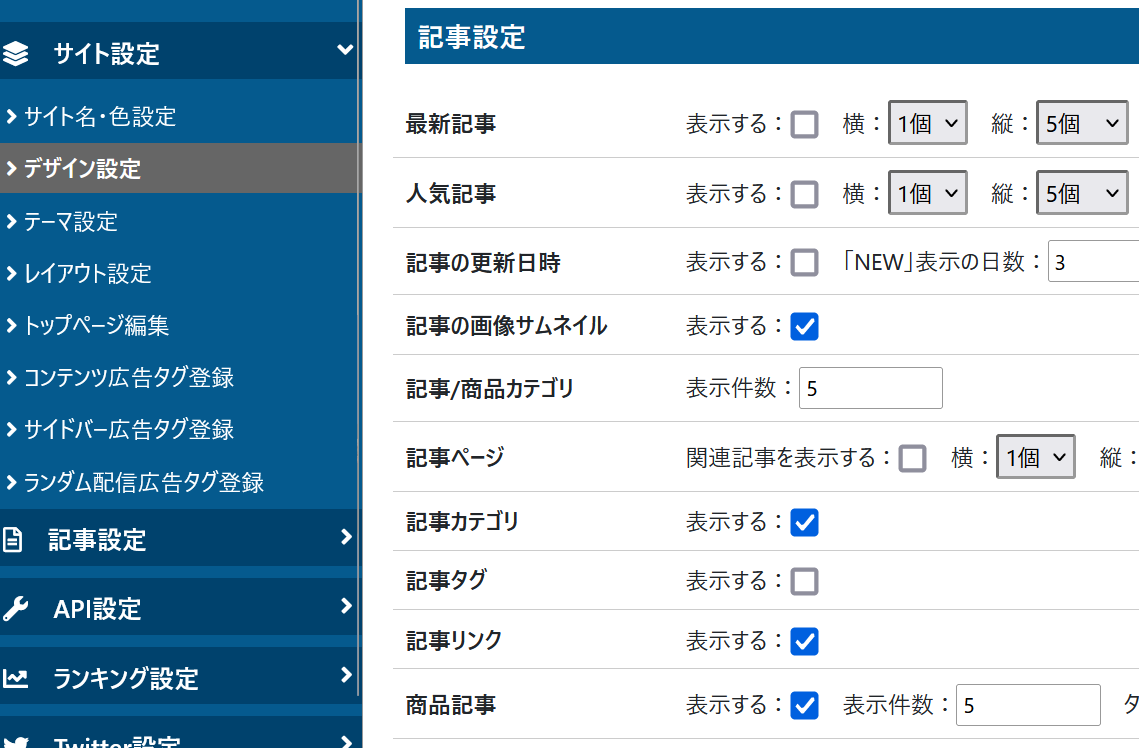This screenshot has width=1139, height=748.
Task: Toggle the 記事タグ display checkbox
Action: point(804,581)
